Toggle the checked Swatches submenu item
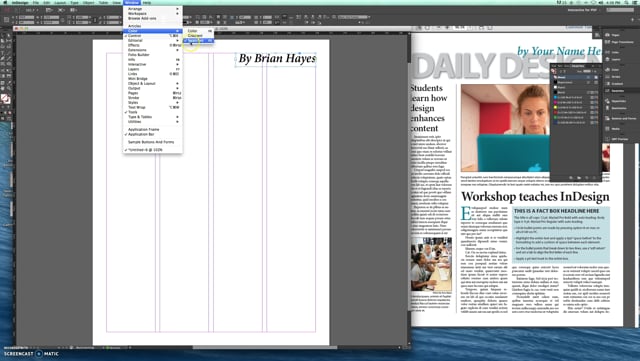Screen dimensions: 640x361 pyautogui.click(x=198, y=40)
